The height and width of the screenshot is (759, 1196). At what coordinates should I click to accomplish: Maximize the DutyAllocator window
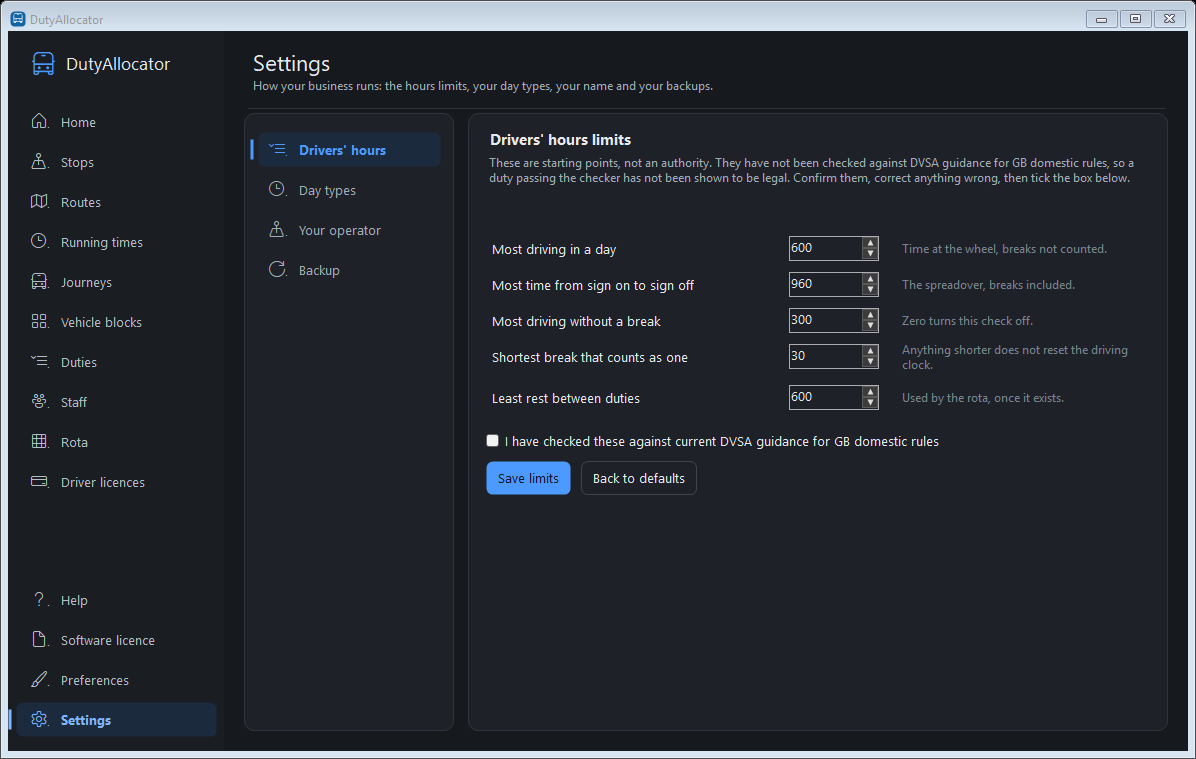[1135, 18]
